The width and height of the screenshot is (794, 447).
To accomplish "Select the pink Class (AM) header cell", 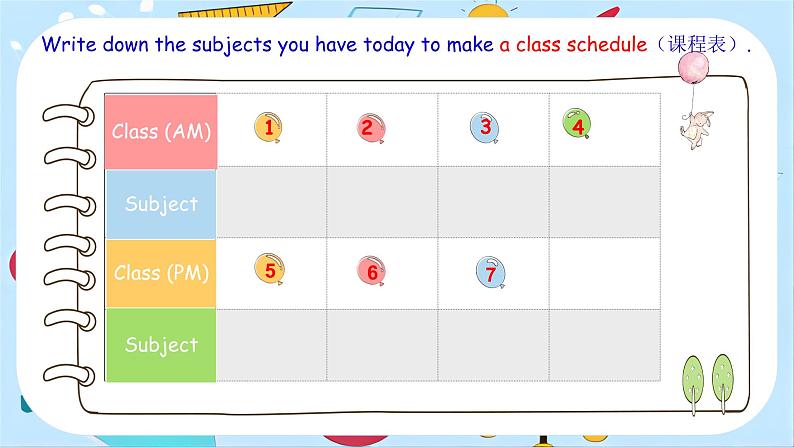I will pos(161,131).
